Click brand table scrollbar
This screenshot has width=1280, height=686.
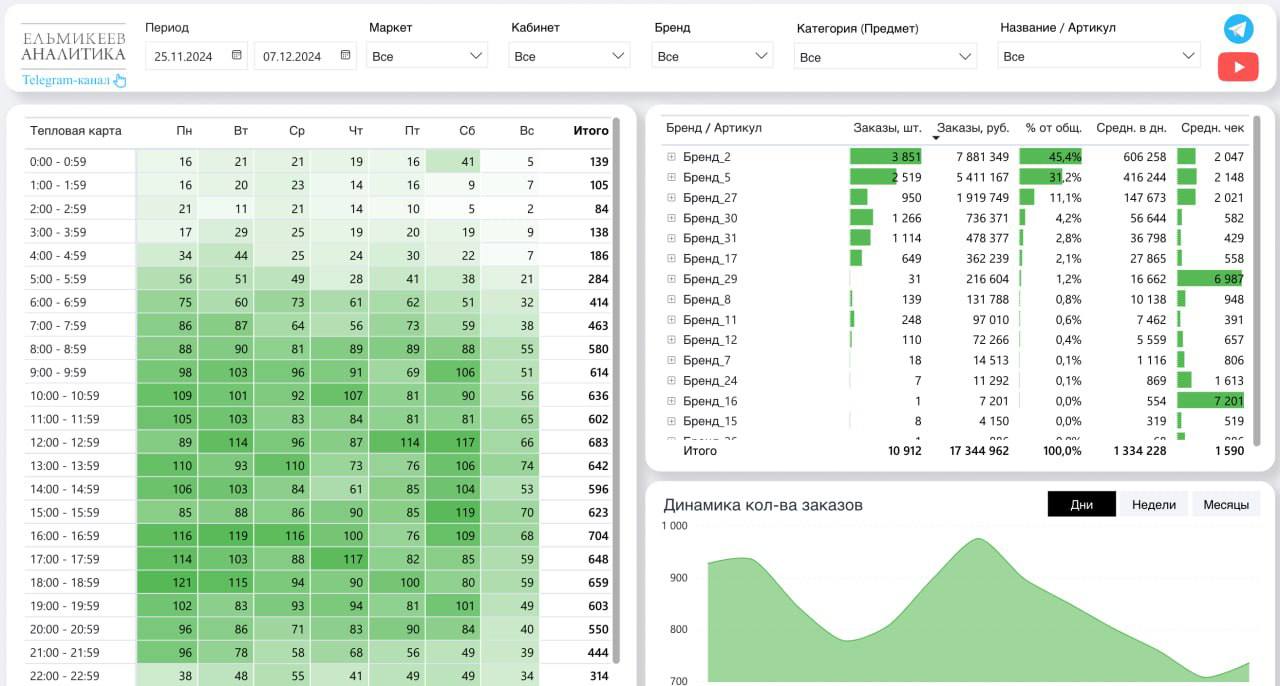pos(1256,281)
